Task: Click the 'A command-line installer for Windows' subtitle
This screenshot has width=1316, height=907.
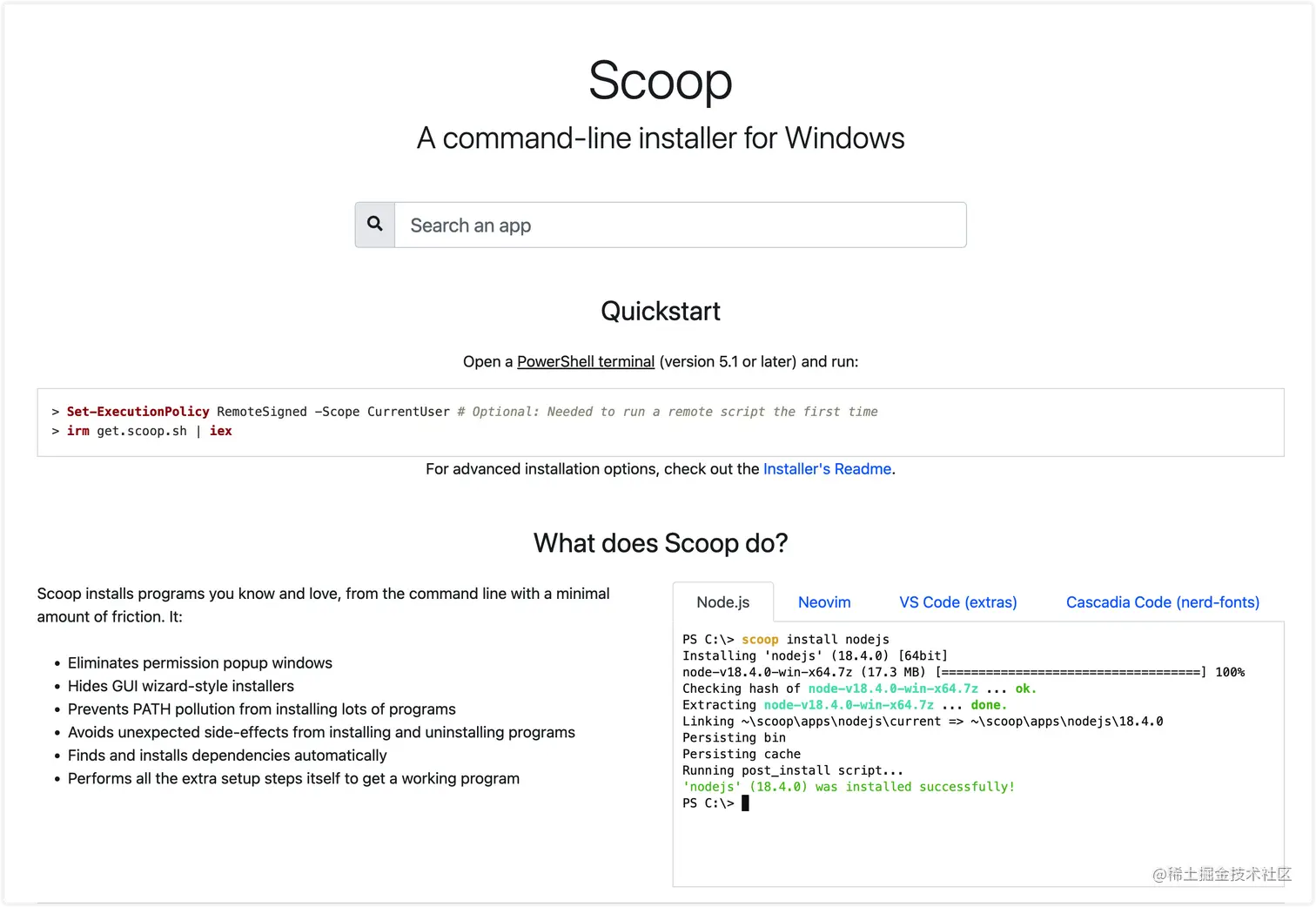Action: (x=661, y=138)
